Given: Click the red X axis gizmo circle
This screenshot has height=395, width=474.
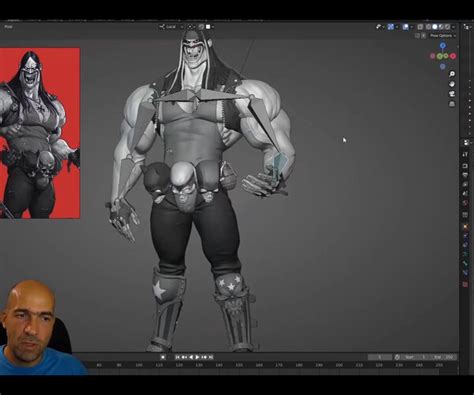Looking at the screenshot, I should click(x=453, y=56).
